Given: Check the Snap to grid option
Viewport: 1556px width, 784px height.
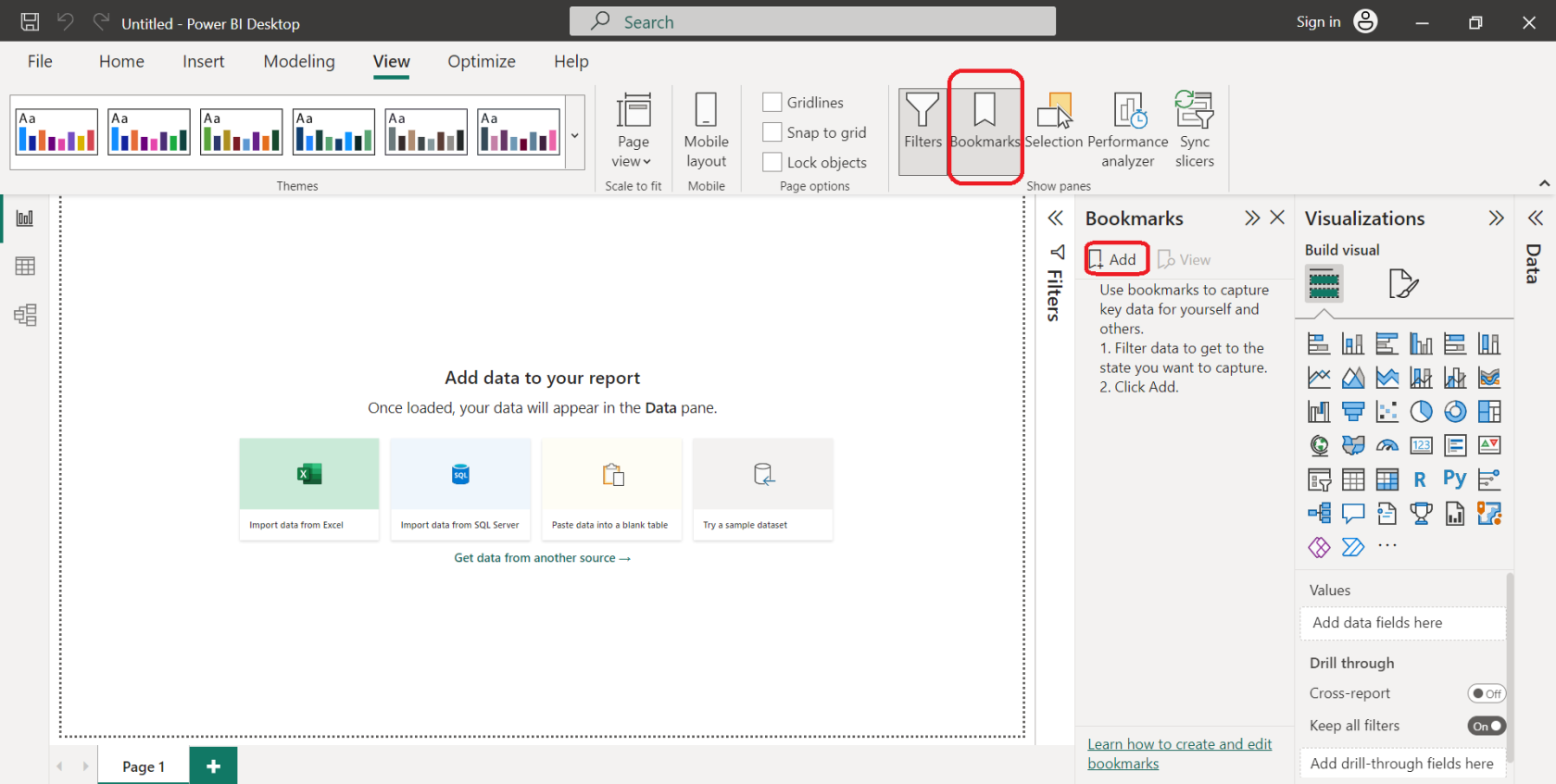Looking at the screenshot, I should click(772, 132).
